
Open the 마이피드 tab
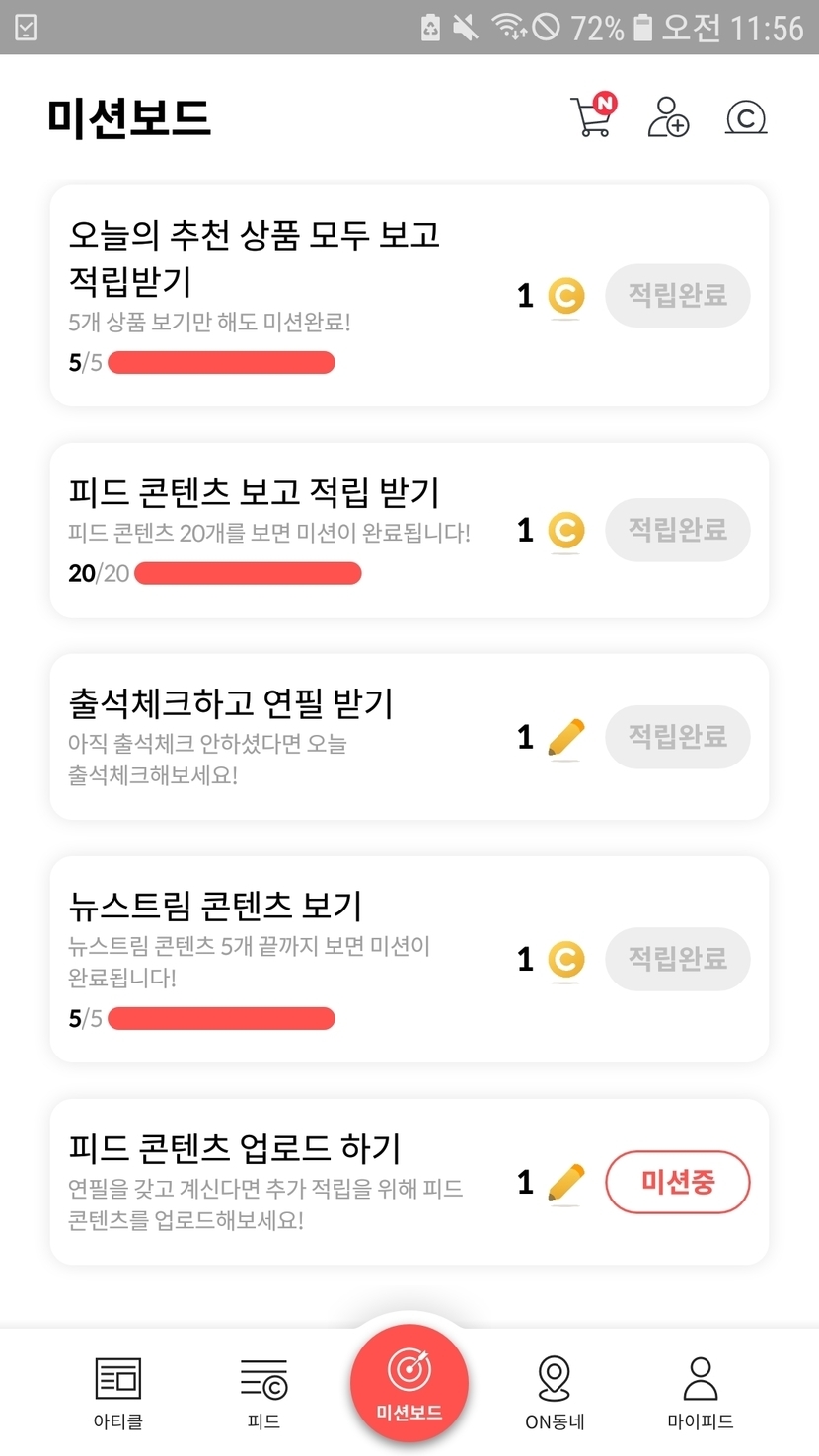pos(701,1392)
